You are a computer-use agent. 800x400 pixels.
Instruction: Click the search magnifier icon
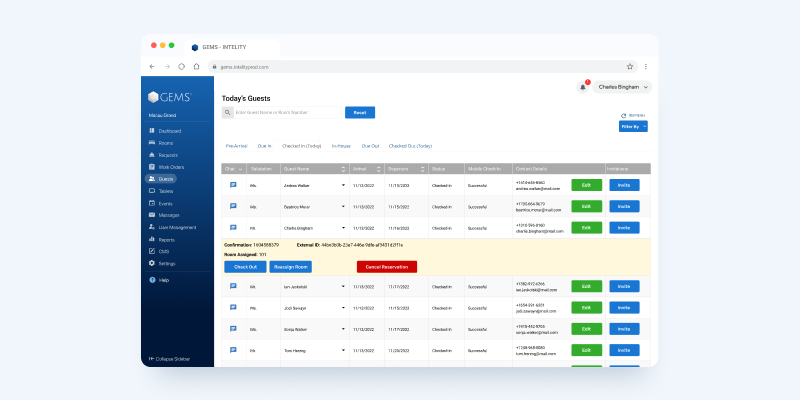point(228,112)
